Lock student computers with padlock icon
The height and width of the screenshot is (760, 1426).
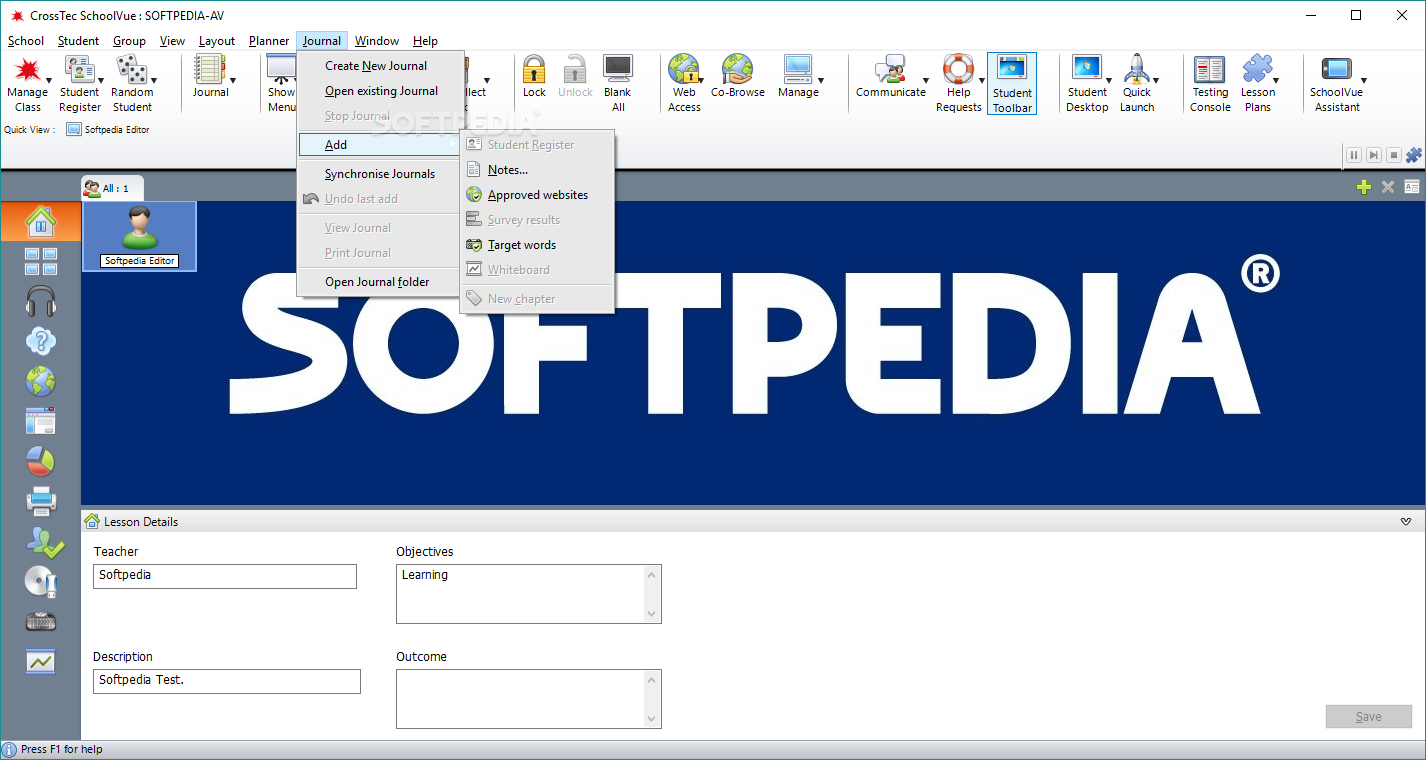click(534, 77)
